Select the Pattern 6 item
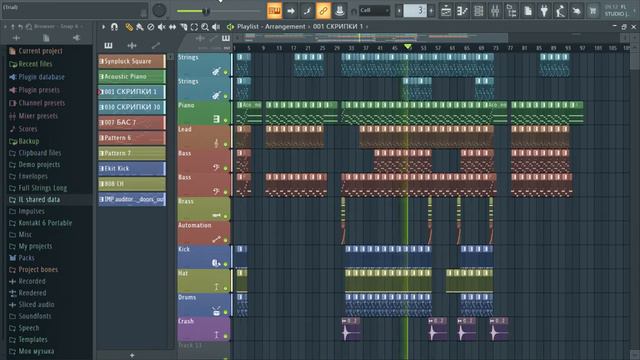This screenshot has width=640, height=360. click(x=132, y=138)
